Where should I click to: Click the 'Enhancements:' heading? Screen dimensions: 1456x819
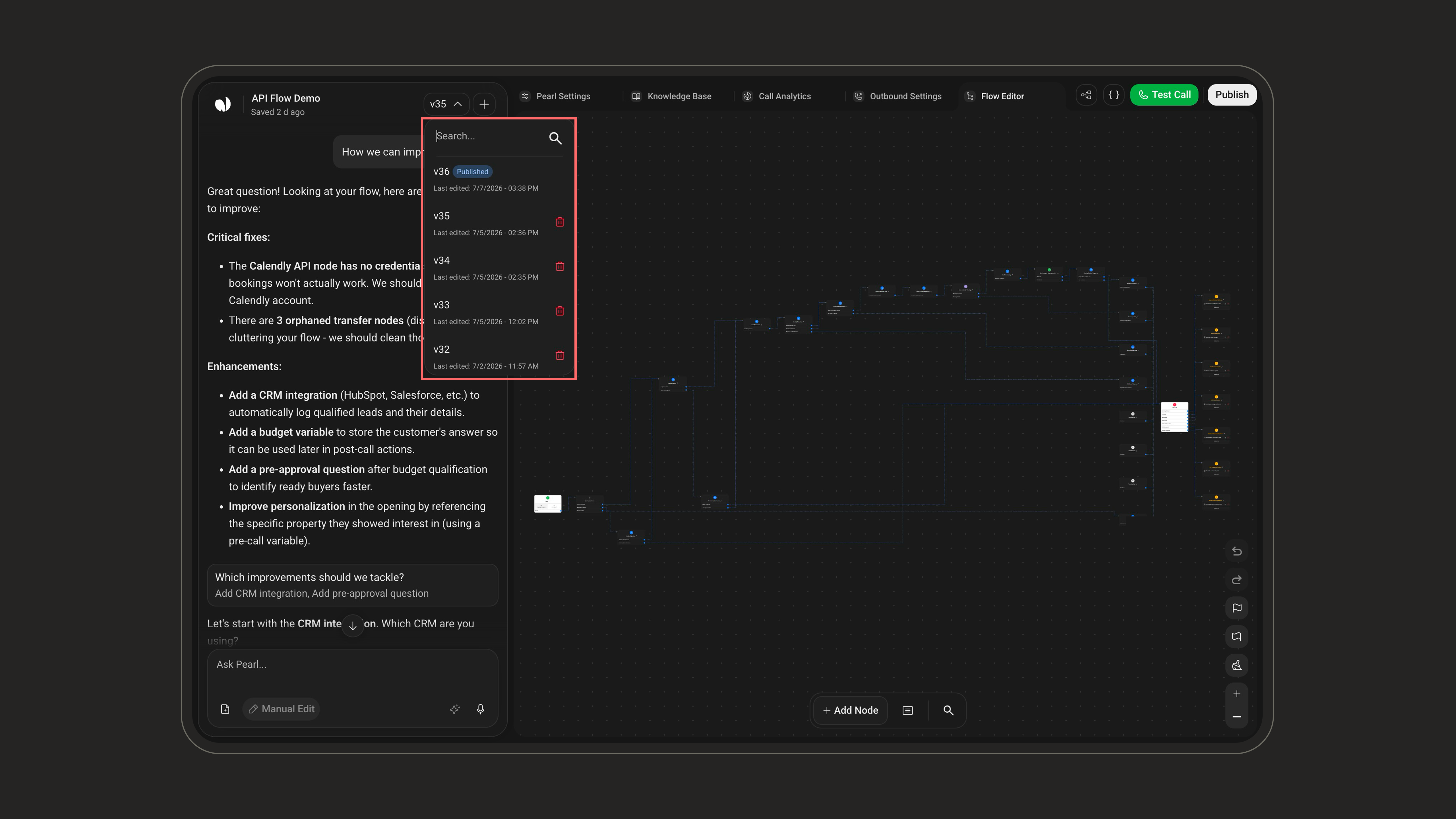pos(244,366)
